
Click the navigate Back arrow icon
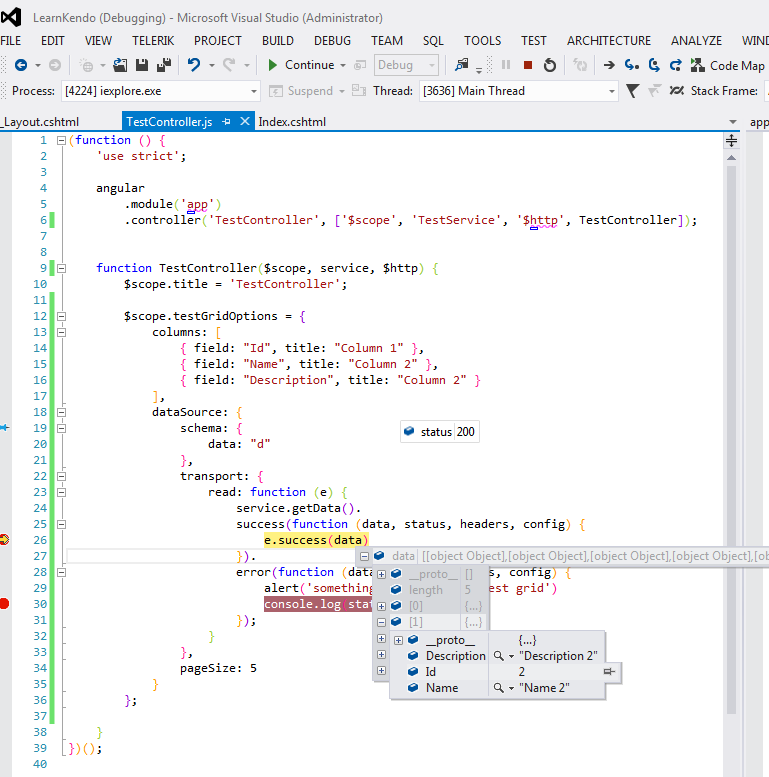[19, 65]
